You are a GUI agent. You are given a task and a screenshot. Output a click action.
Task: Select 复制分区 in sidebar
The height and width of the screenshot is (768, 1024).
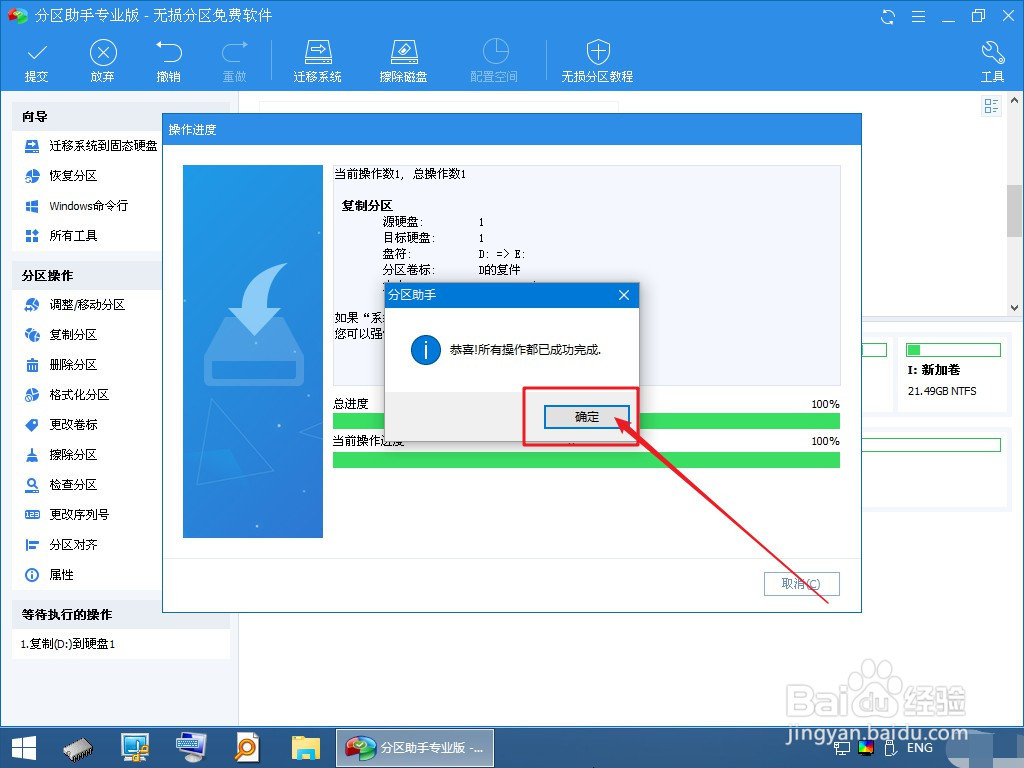[61, 335]
